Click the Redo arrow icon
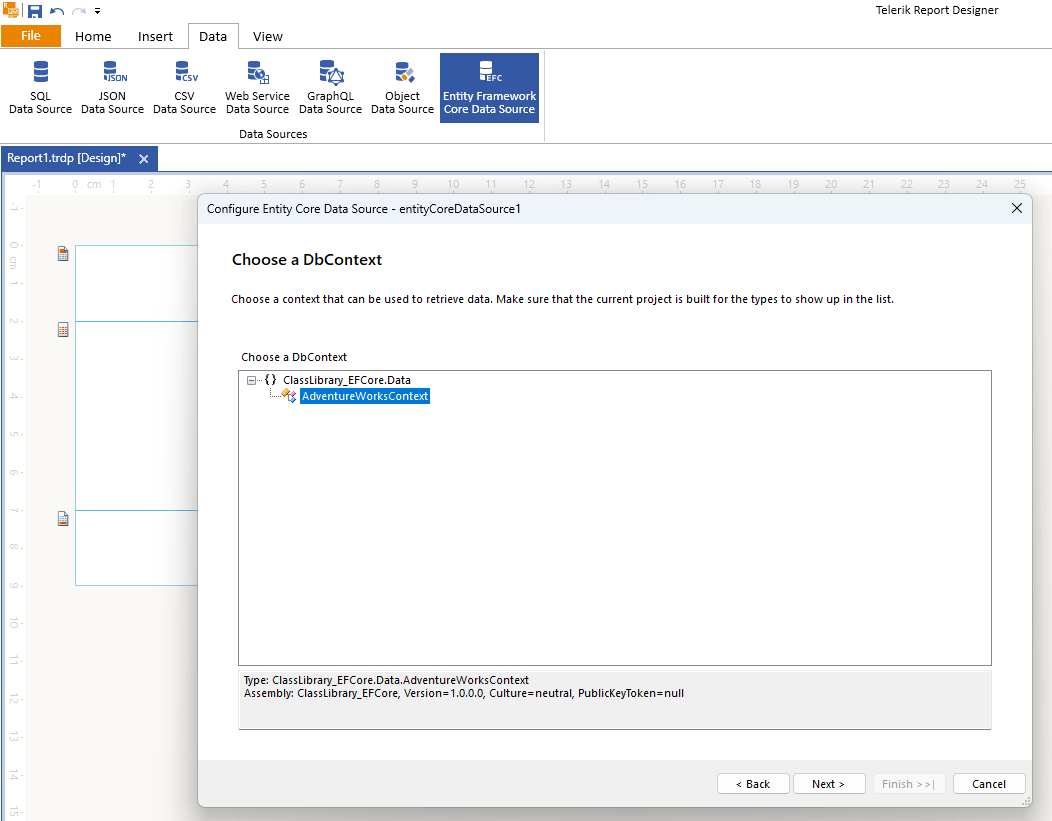Viewport: 1052px width, 821px height. tap(78, 11)
